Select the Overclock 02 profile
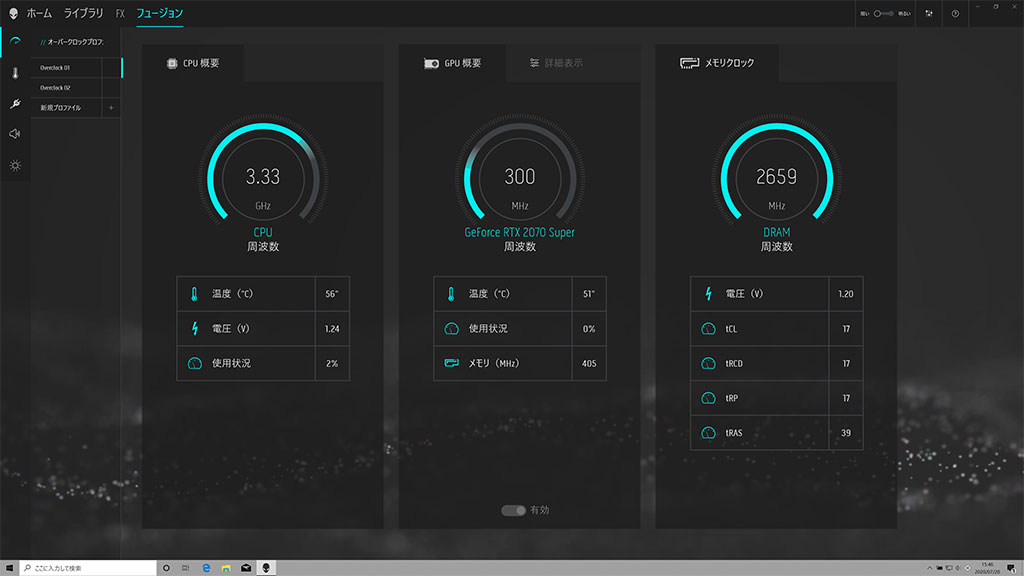Screen dimensions: 1024x576 [x=67, y=88]
